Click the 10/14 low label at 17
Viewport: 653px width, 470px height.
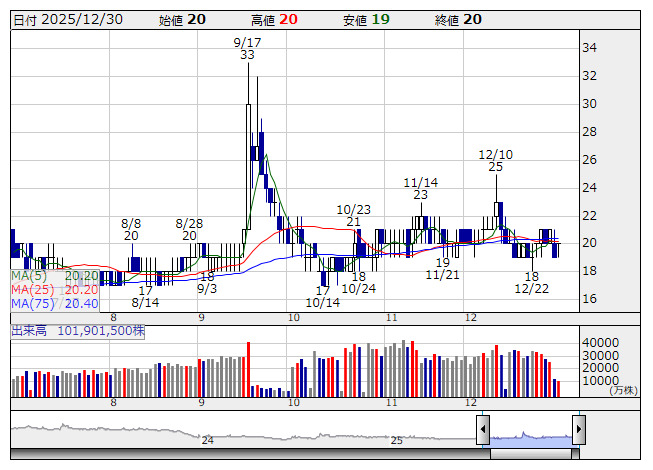tap(322, 296)
